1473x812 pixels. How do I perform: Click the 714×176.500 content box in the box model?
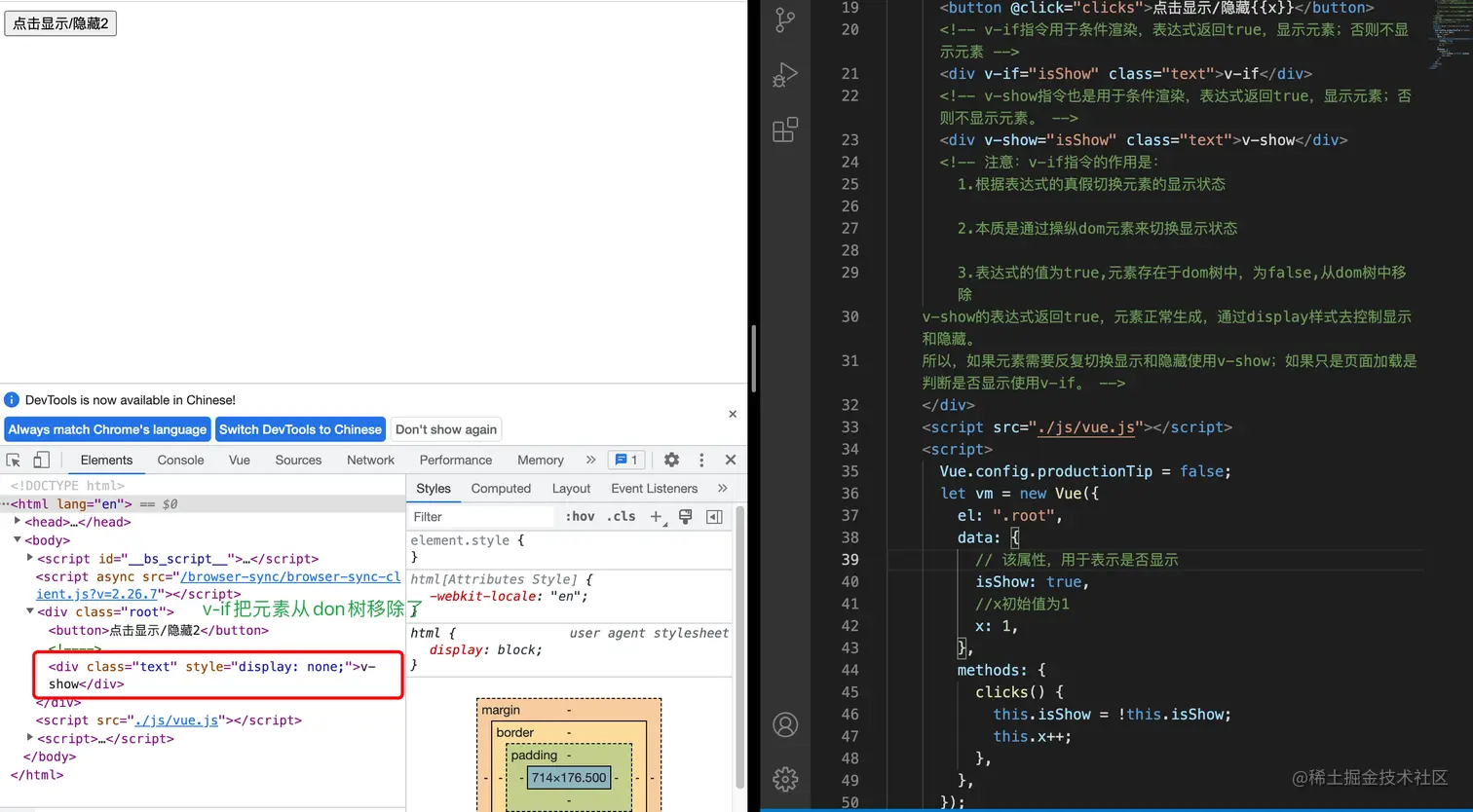pos(569,778)
